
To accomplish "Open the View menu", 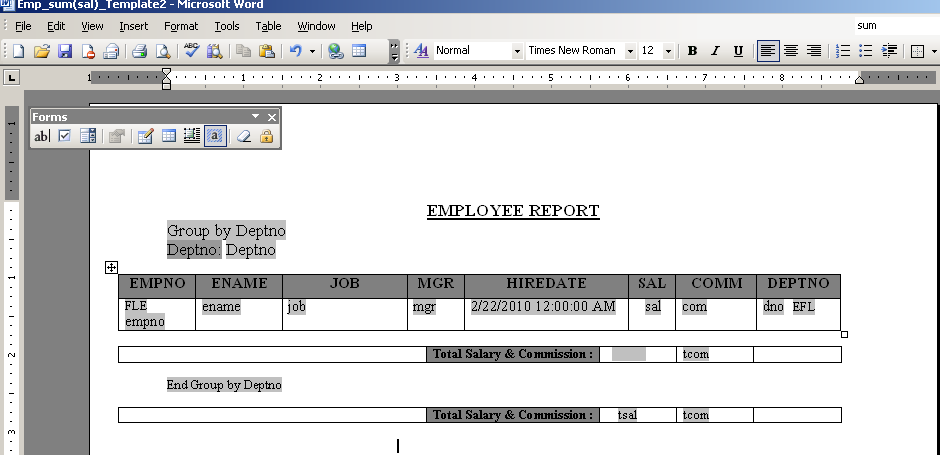I will [x=92, y=26].
